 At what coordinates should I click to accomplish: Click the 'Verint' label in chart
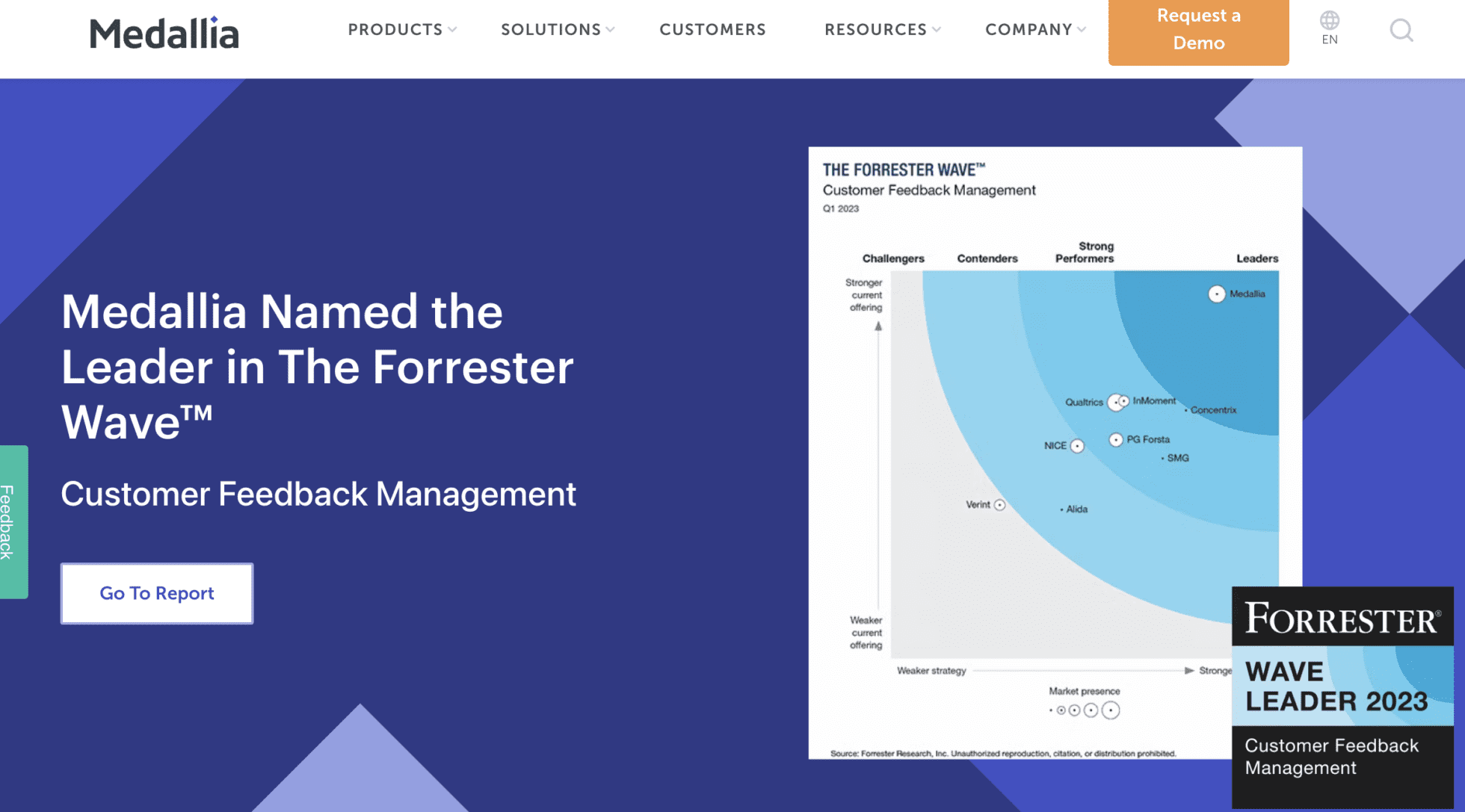pyautogui.click(x=978, y=504)
